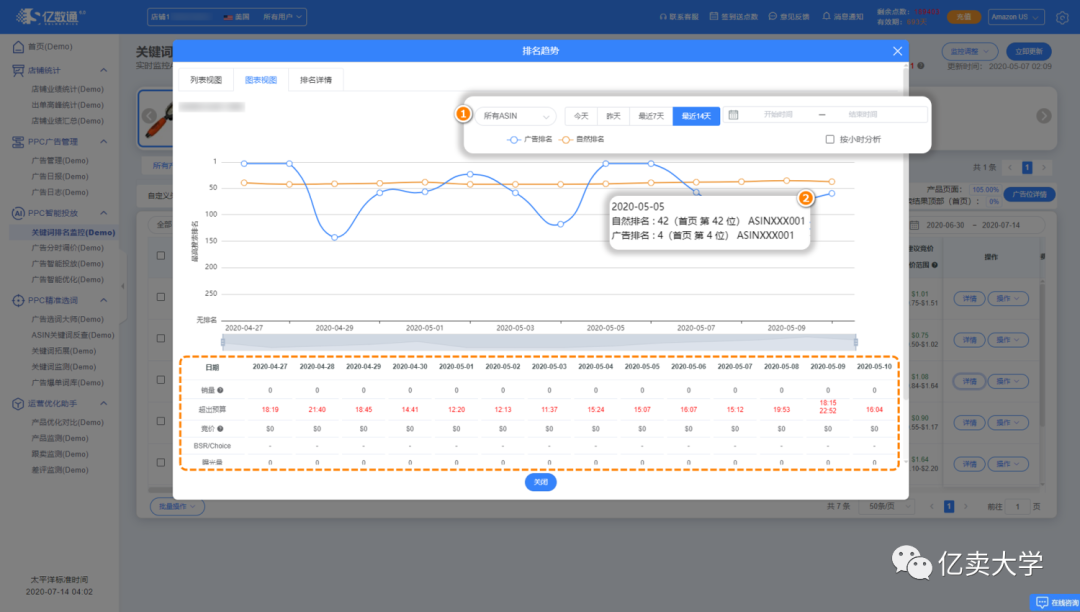Open the settings gear in top right

tap(1062, 18)
